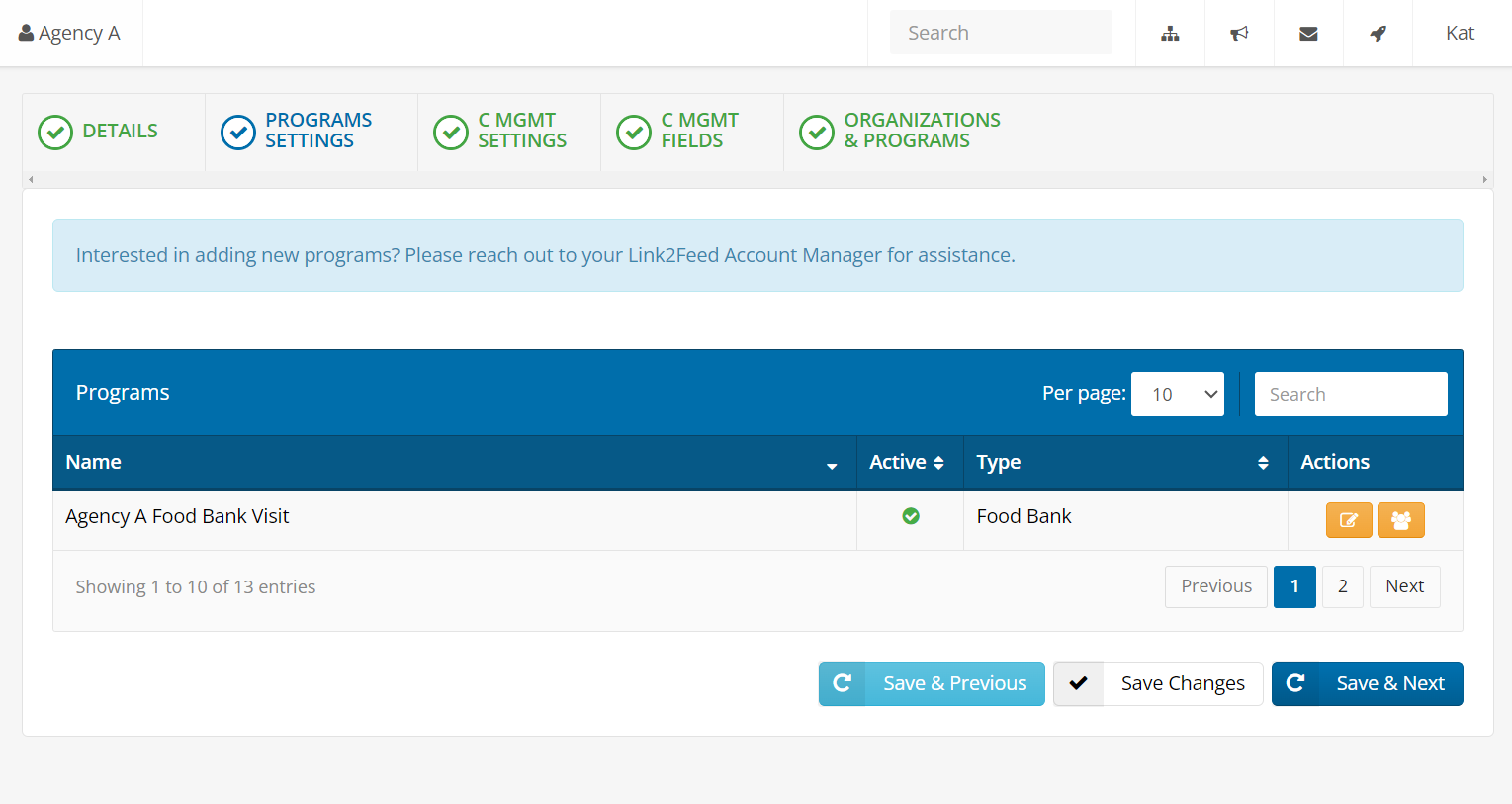Go to page 2 of programs
1512x804 pixels.
pyautogui.click(x=1342, y=587)
